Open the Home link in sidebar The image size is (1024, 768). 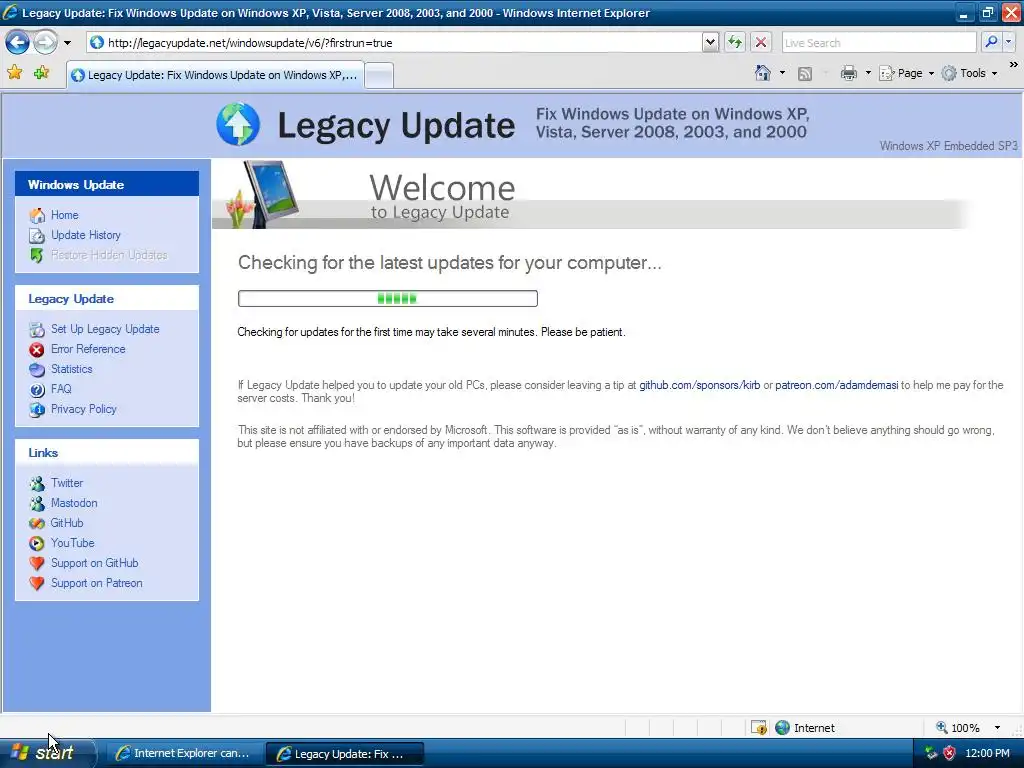(65, 215)
